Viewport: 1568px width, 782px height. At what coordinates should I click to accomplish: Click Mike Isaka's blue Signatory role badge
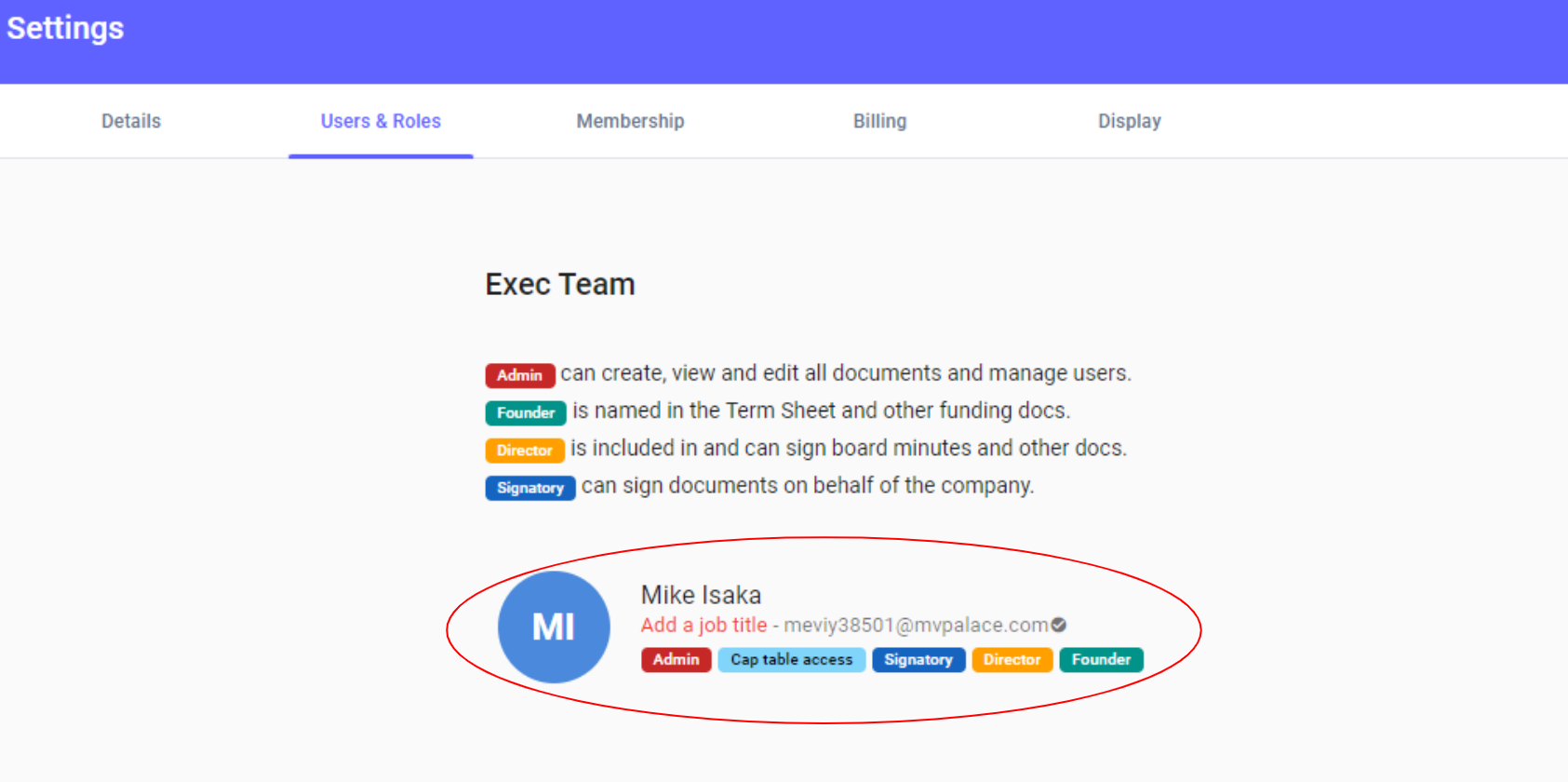coord(918,659)
